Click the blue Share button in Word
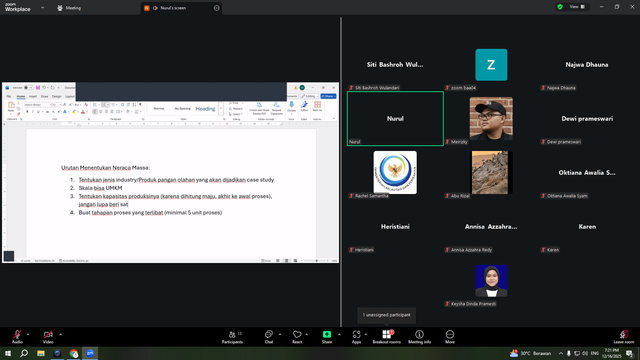The height and width of the screenshot is (360, 640). click(x=329, y=96)
